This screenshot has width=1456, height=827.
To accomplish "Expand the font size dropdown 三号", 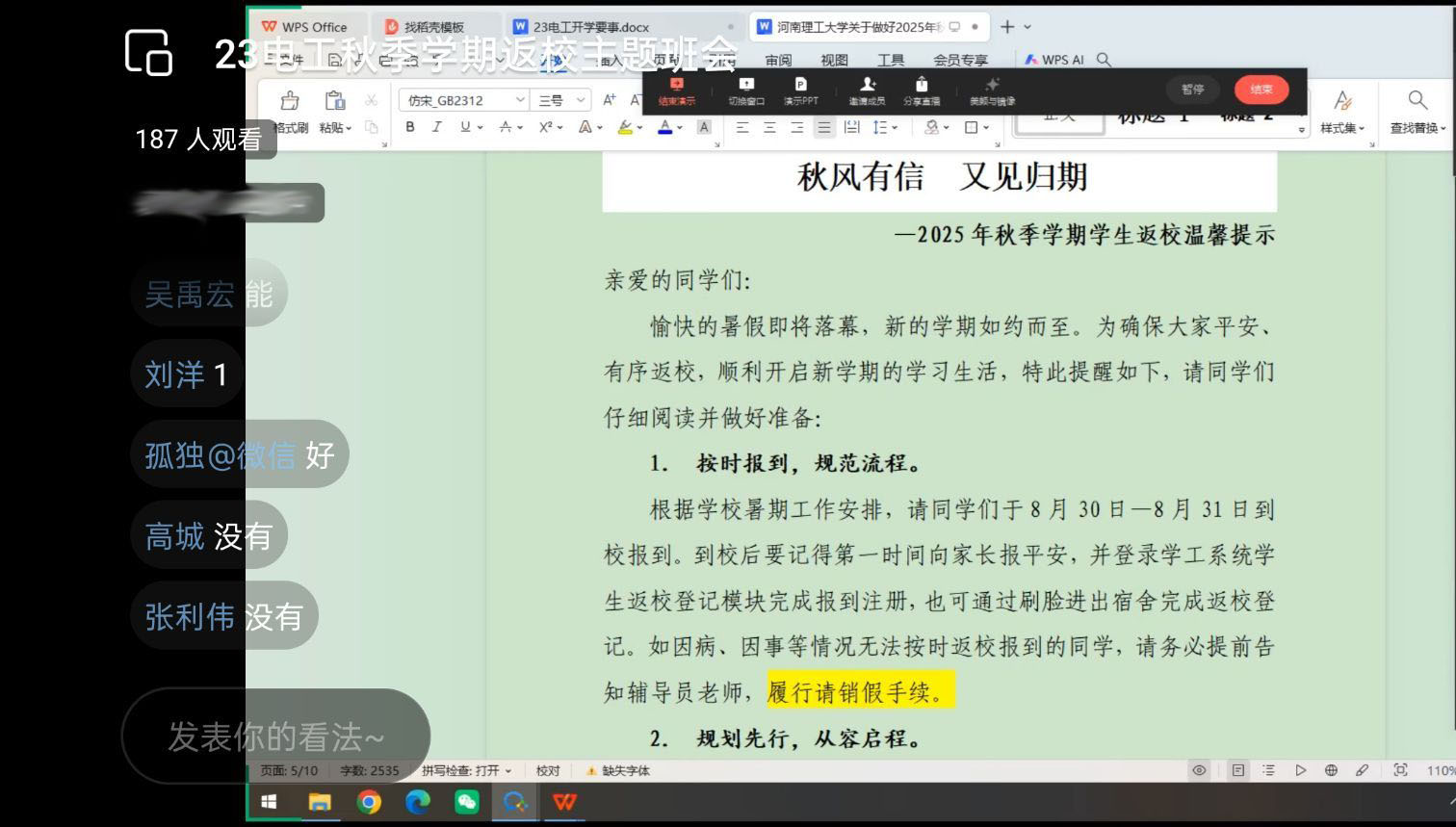I will (x=581, y=100).
